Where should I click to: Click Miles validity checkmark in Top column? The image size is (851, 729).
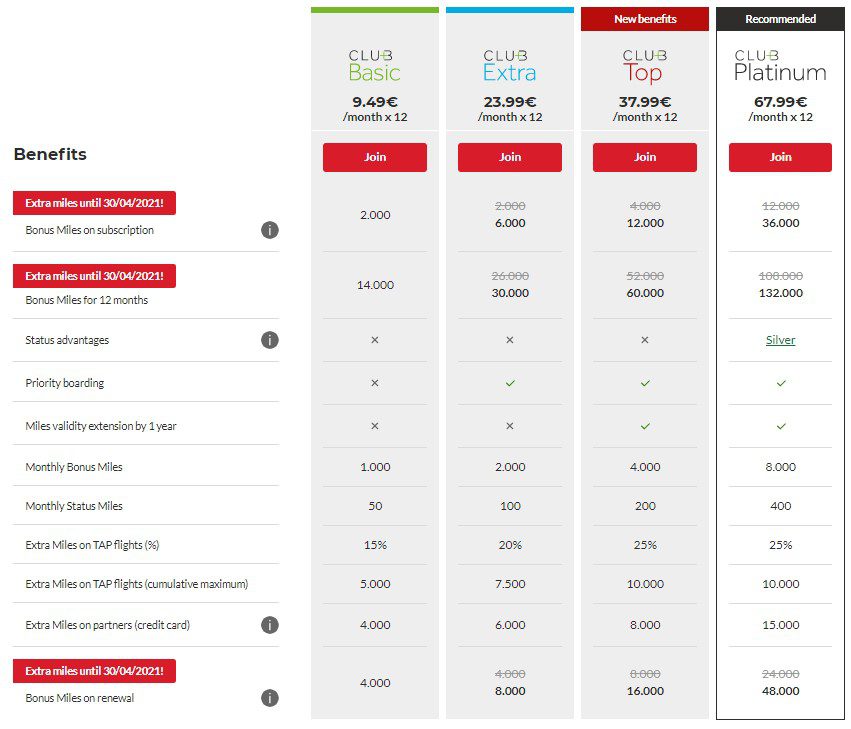point(645,427)
